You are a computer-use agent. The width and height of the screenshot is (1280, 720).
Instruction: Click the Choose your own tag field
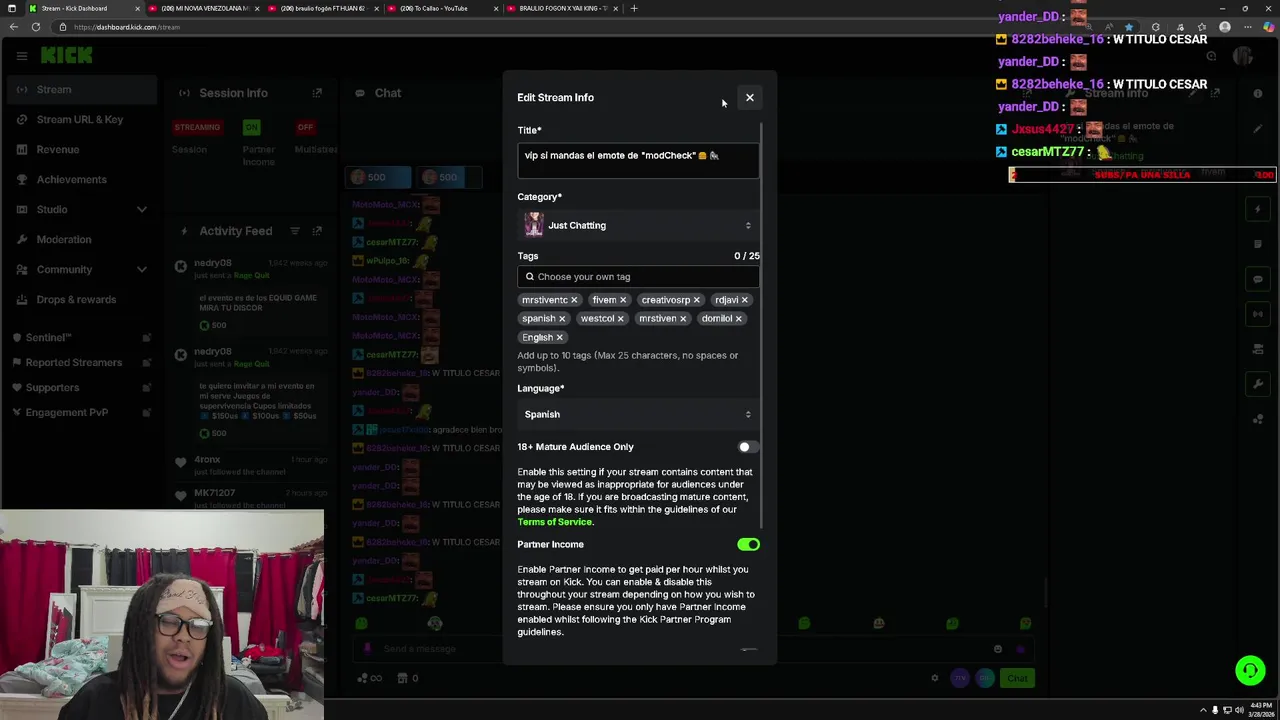(x=637, y=276)
